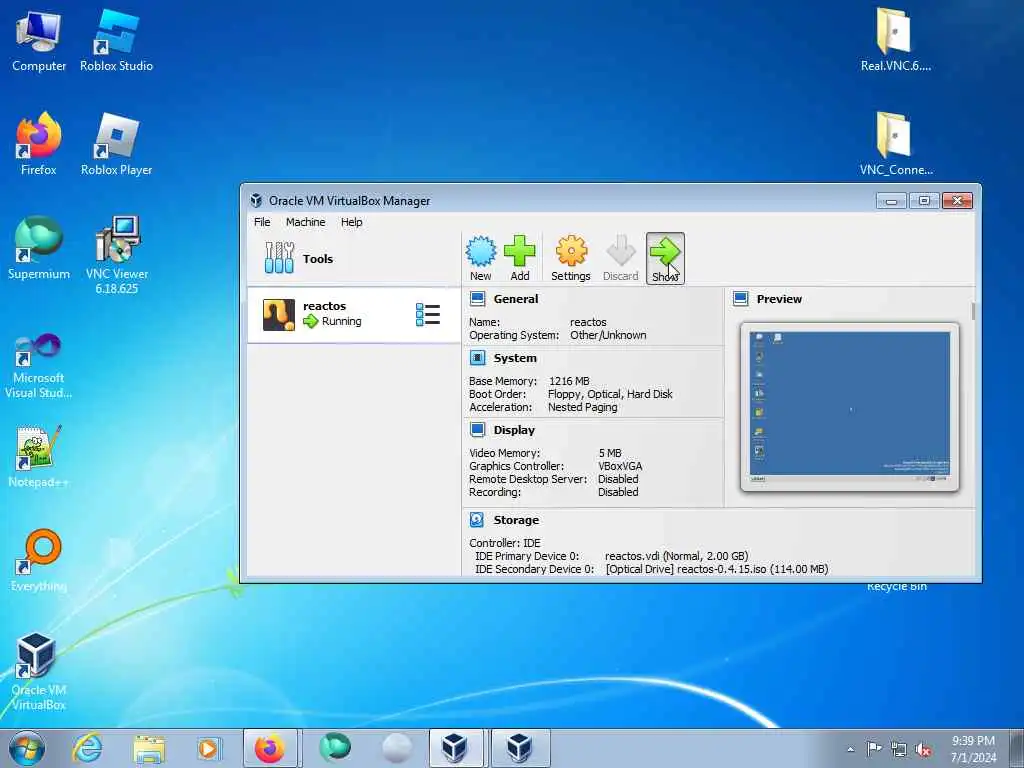Select the VNC_Conne folder on desktop
The image size is (1024, 768).
point(895,144)
